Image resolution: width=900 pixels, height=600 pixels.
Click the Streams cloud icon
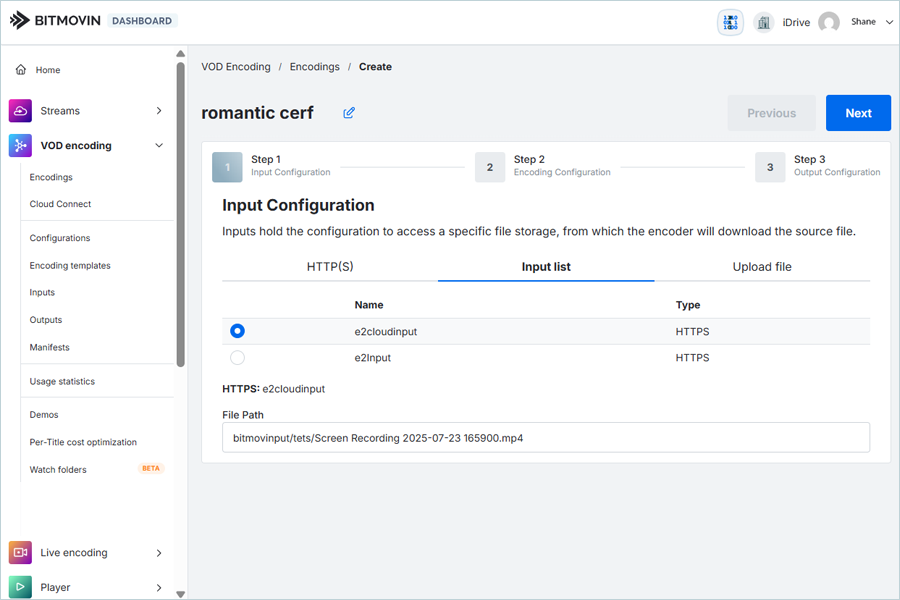click(x=20, y=111)
